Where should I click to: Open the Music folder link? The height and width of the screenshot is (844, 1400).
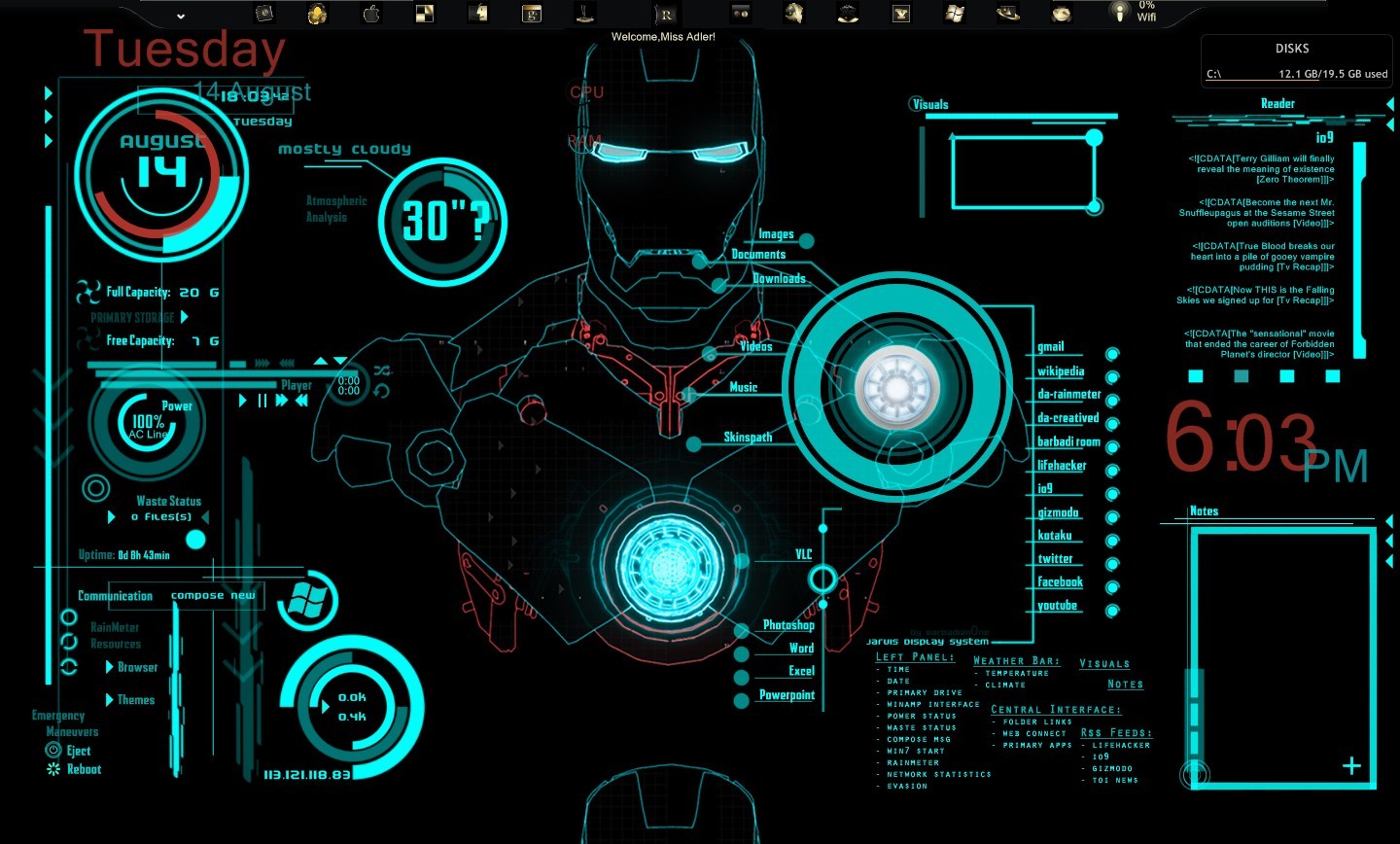(x=744, y=387)
